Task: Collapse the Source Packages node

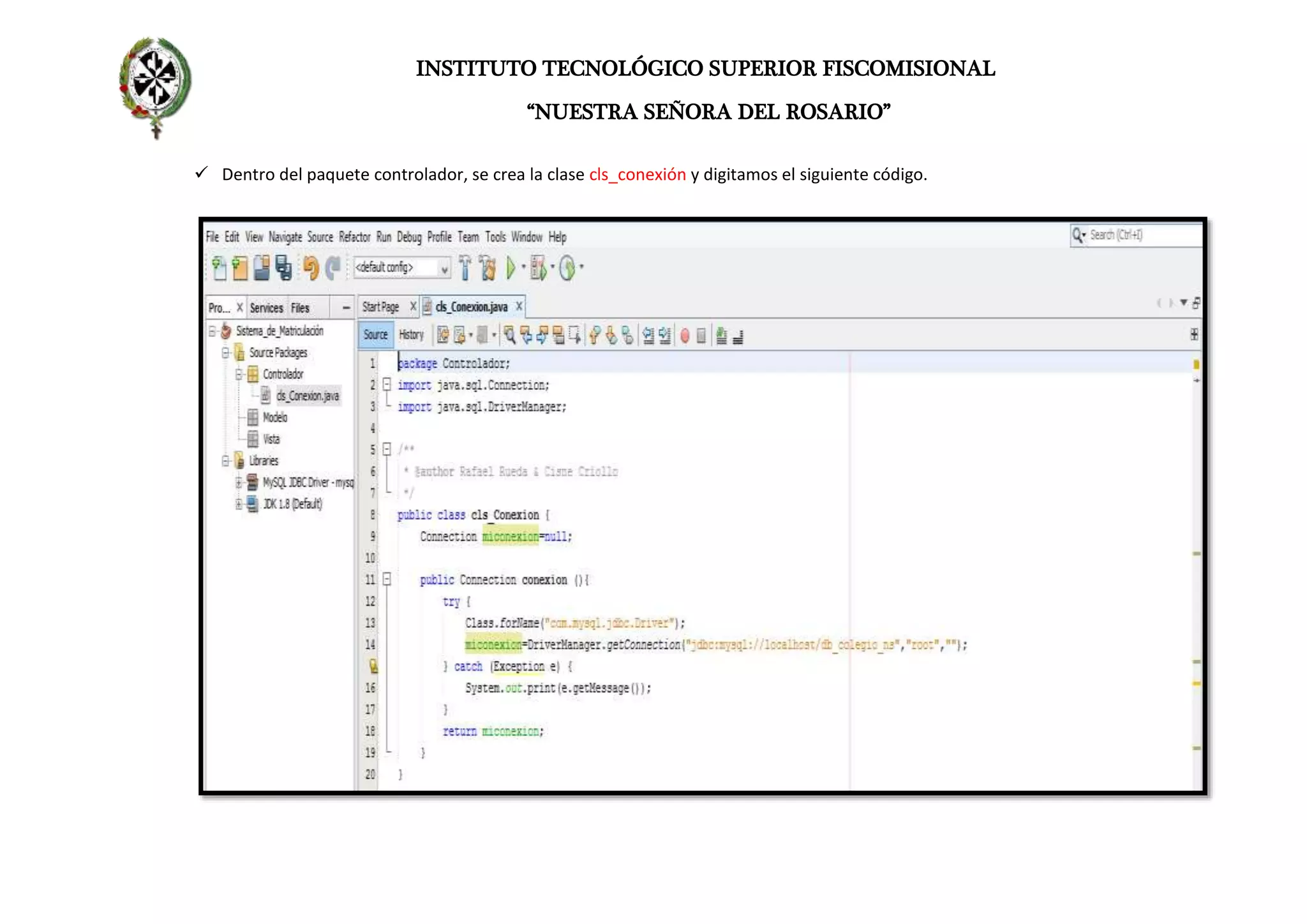Action: [225, 353]
